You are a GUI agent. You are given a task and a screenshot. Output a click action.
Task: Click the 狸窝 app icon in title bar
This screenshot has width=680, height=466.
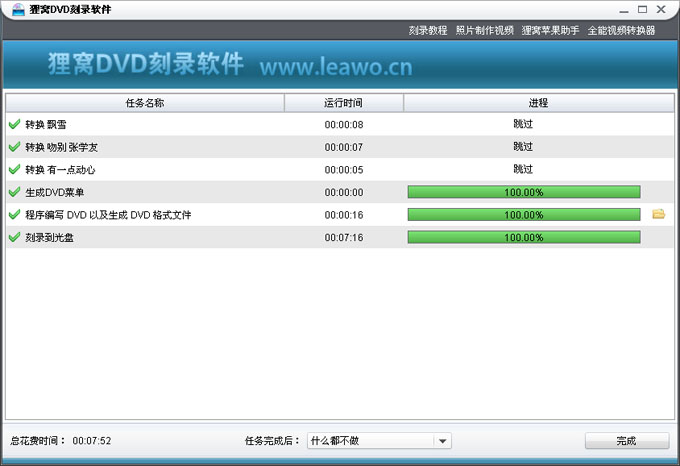[x=13, y=9]
